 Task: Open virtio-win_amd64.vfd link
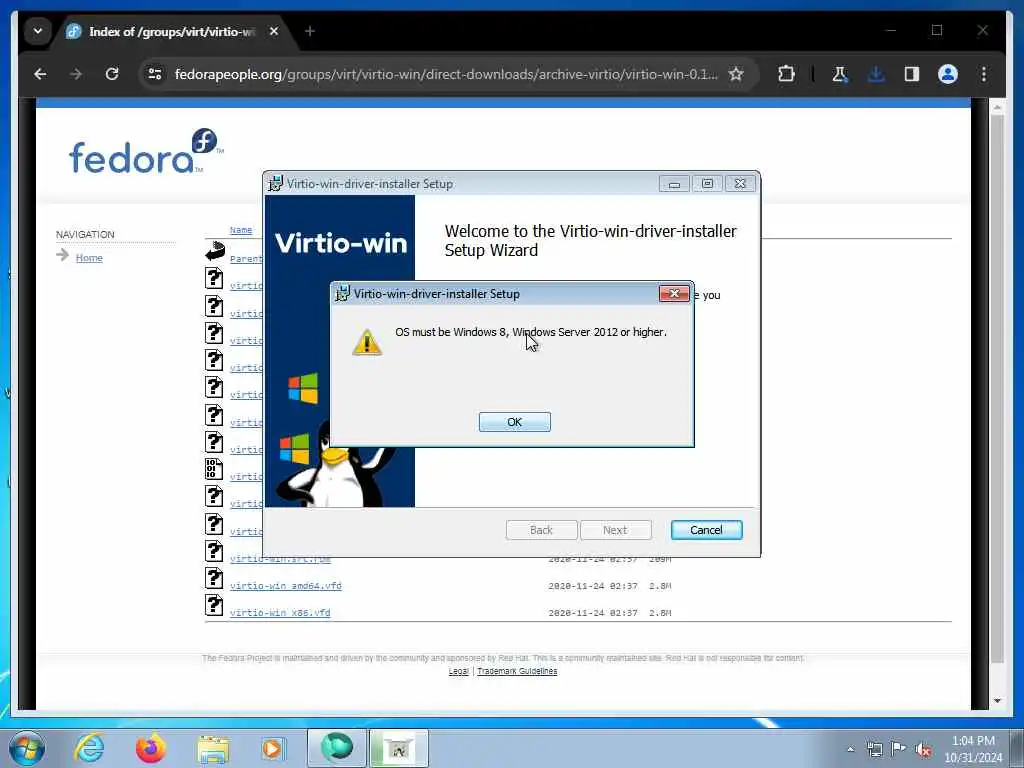[285, 586]
